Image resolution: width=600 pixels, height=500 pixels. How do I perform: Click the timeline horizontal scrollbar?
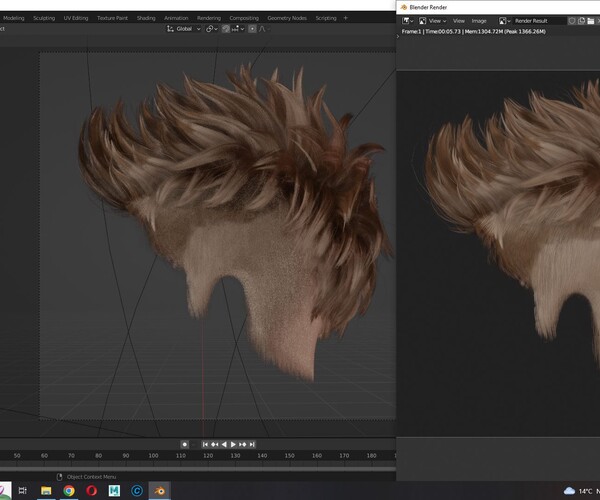(197, 468)
